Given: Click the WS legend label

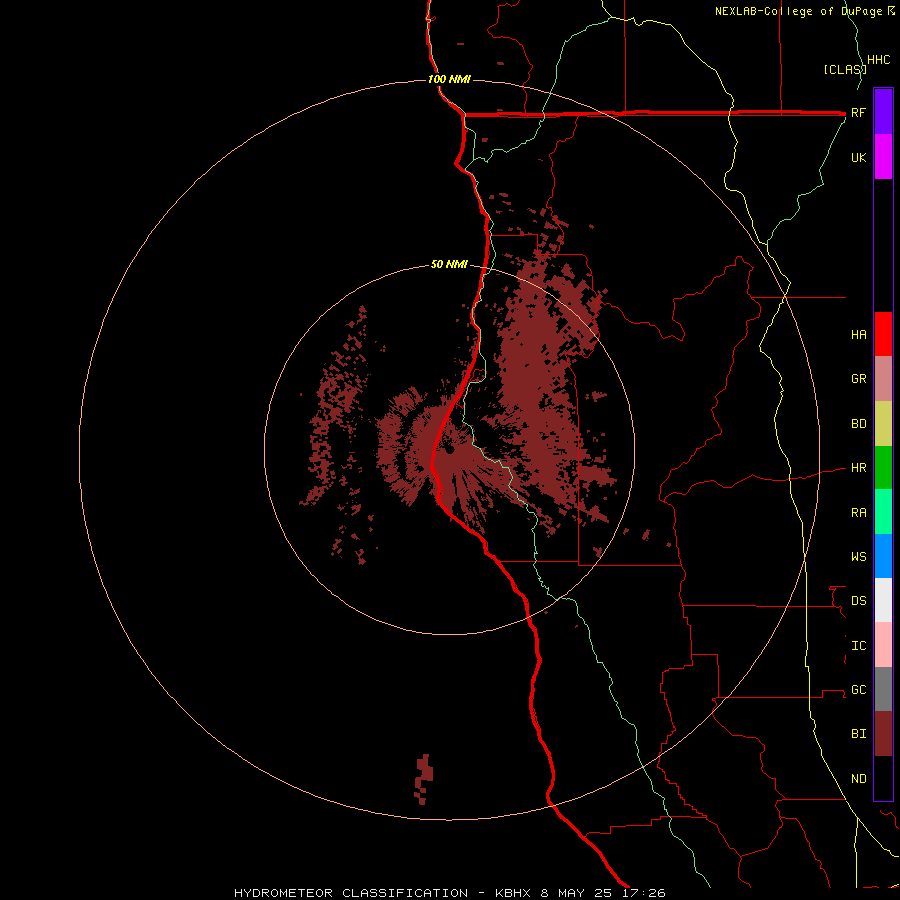Looking at the screenshot, I should 859,556.
